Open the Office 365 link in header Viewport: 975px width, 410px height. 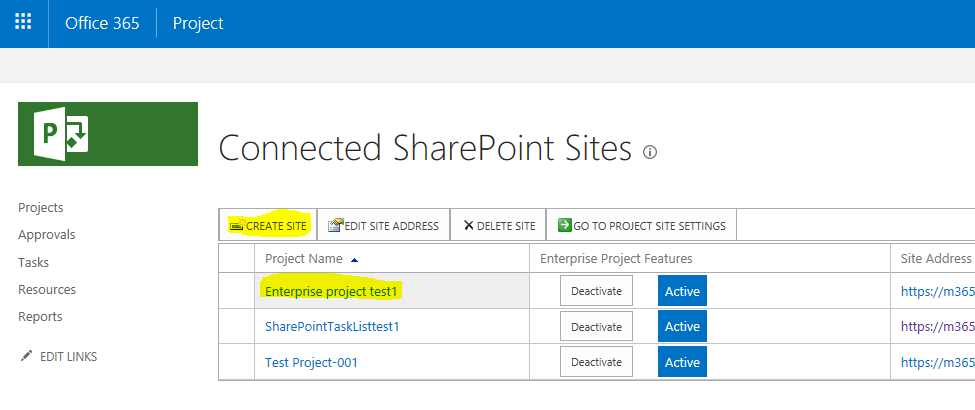[x=103, y=24]
